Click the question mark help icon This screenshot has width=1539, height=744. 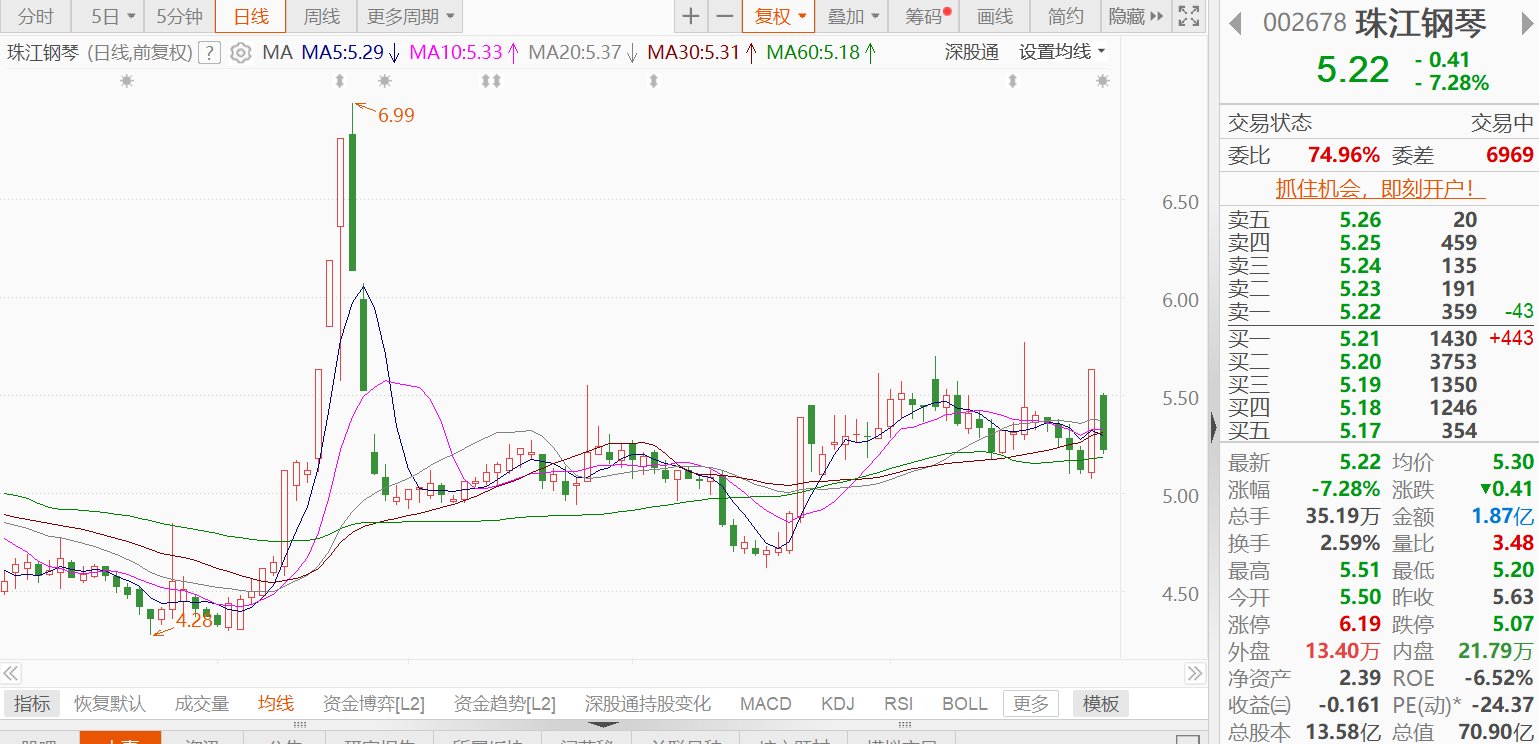209,53
